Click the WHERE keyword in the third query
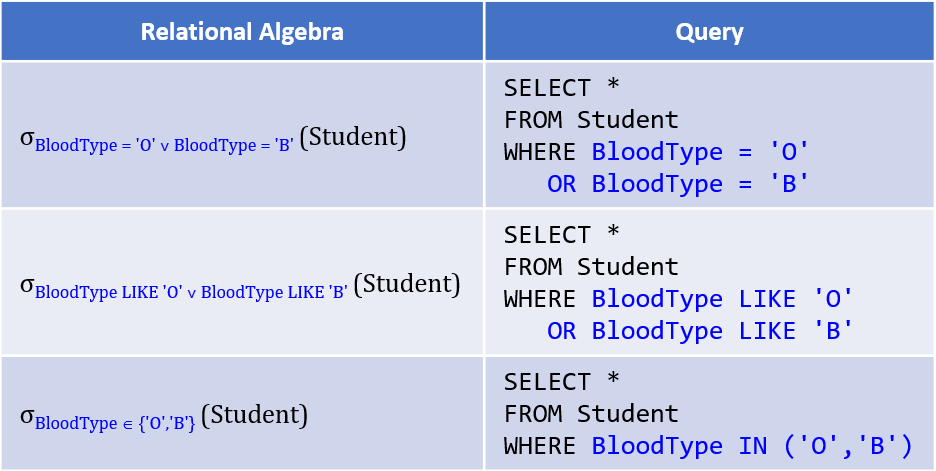 click(540, 446)
